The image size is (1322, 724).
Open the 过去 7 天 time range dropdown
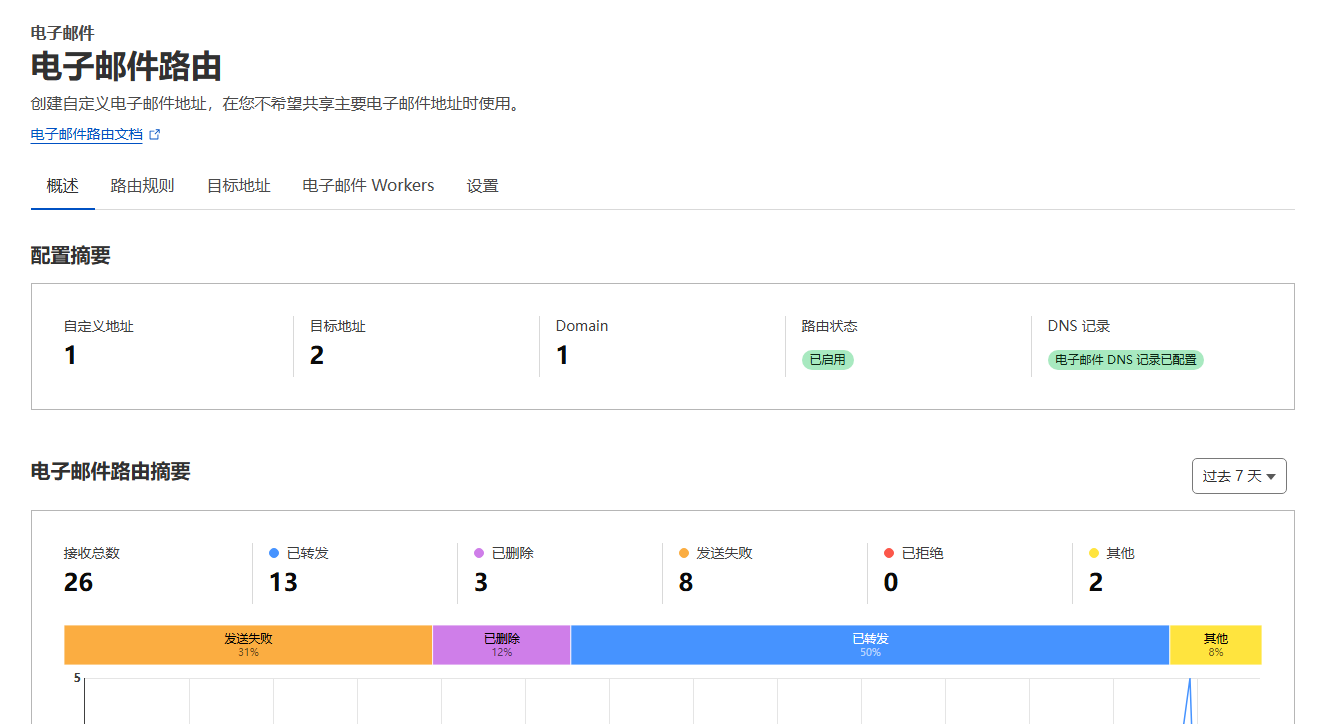(x=1239, y=476)
